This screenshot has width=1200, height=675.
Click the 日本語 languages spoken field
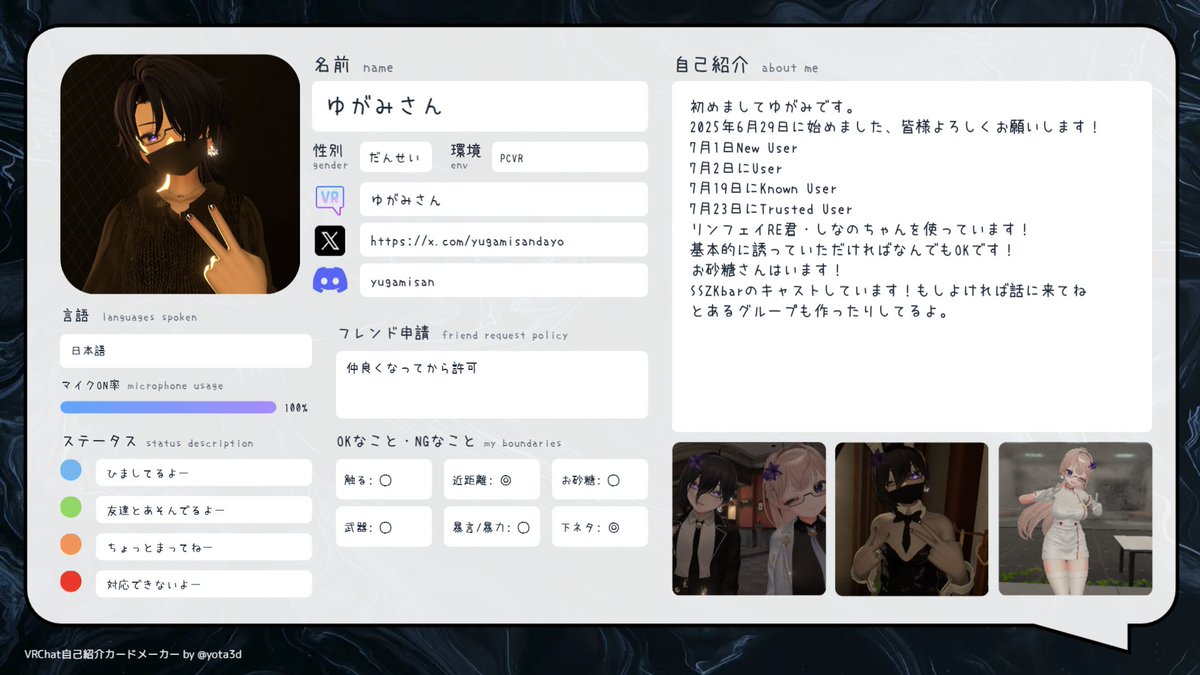pos(186,351)
